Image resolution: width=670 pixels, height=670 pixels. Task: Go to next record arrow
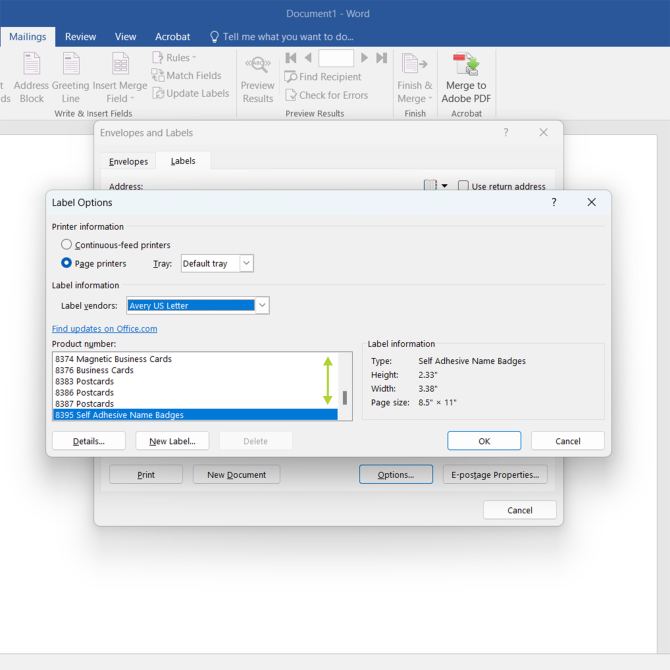(x=364, y=58)
